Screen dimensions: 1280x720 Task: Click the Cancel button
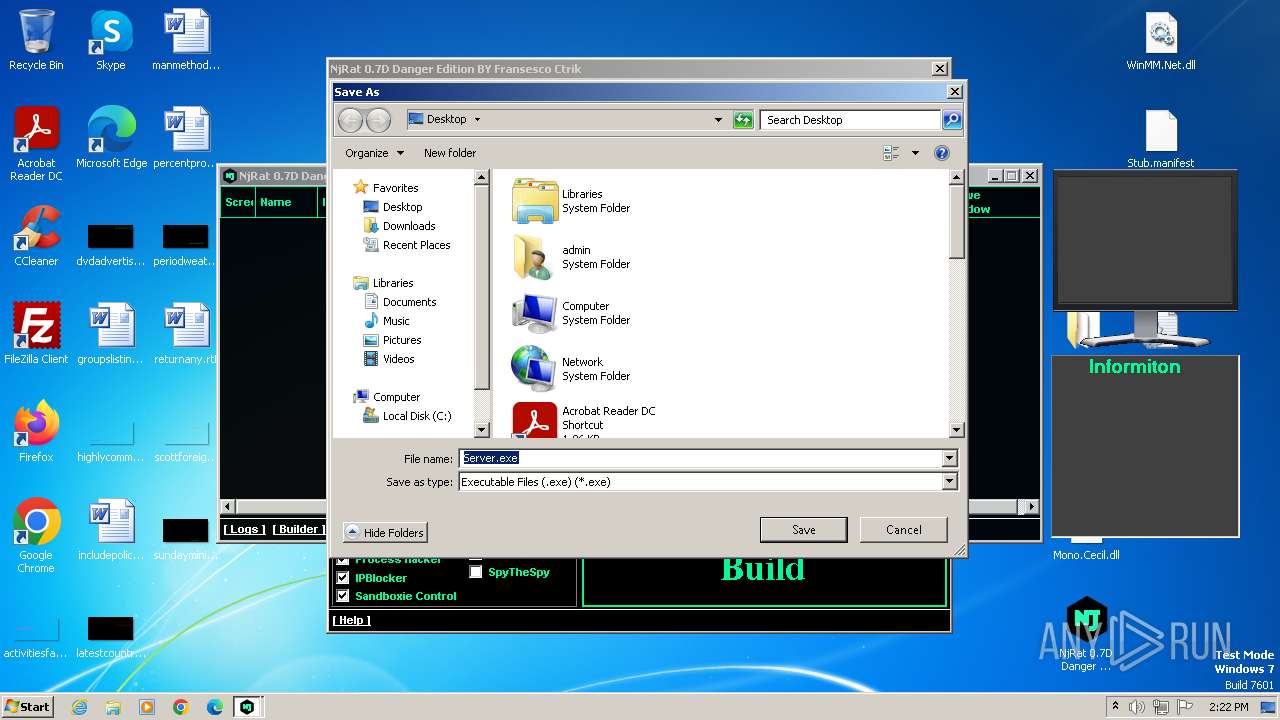(903, 530)
